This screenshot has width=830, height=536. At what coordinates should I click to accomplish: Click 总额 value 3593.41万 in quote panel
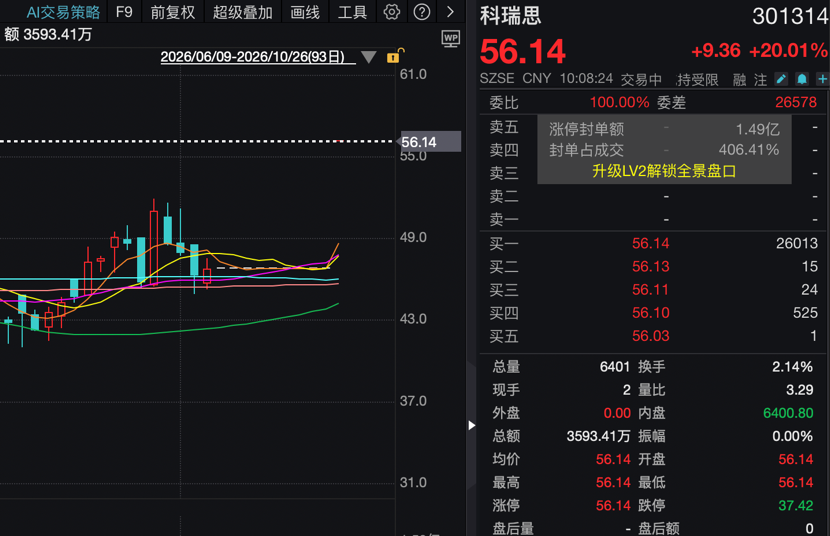pos(598,436)
